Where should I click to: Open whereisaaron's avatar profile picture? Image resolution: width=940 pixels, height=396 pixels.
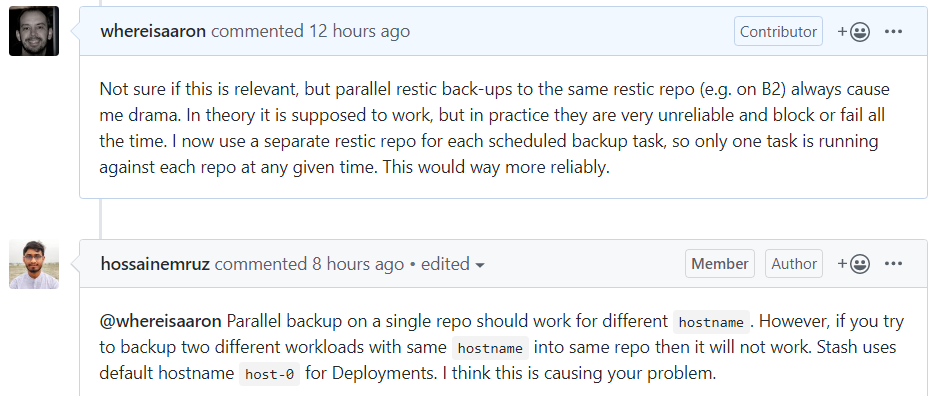click(34, 31)
